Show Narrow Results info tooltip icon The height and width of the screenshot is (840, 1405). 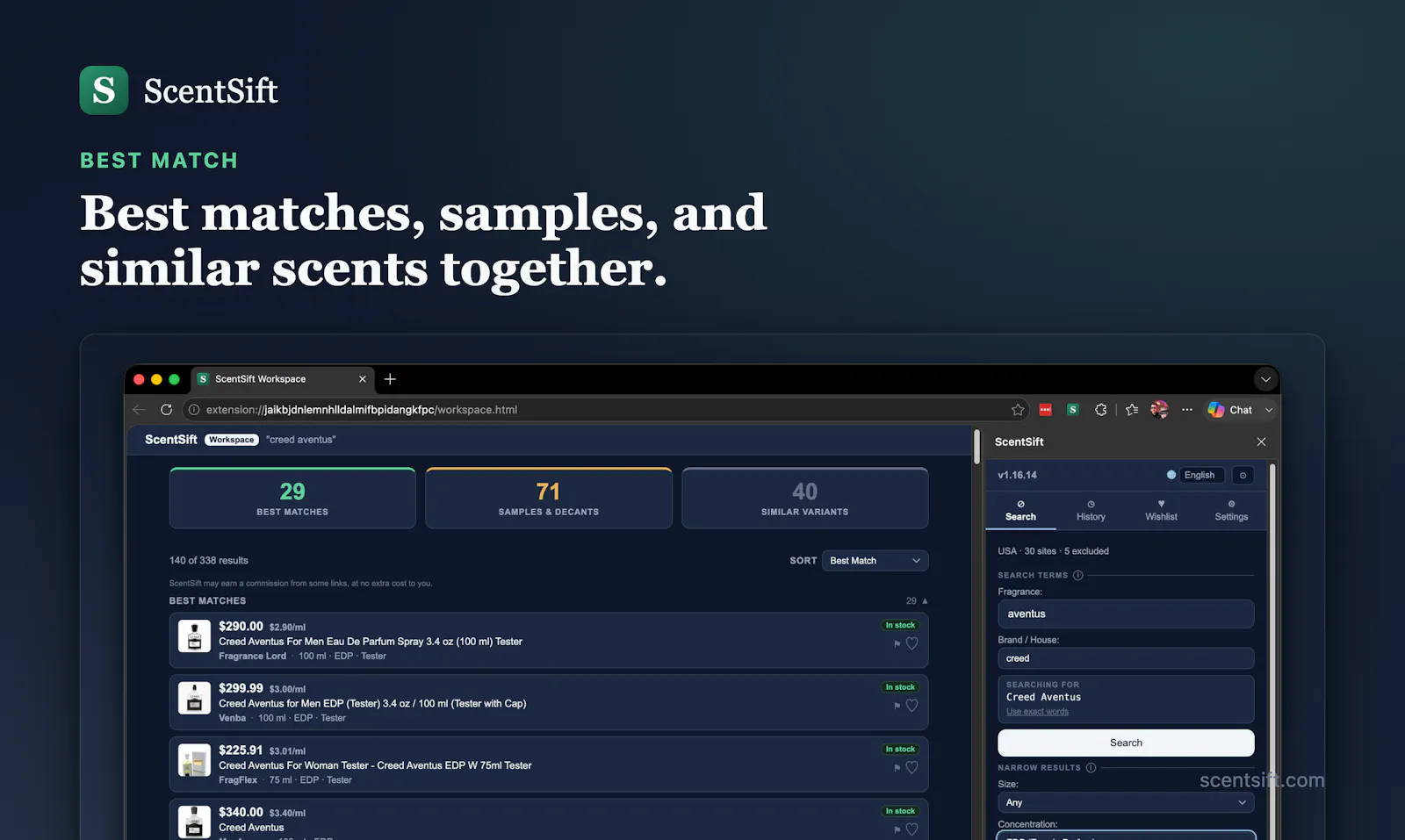(1091, 767)
